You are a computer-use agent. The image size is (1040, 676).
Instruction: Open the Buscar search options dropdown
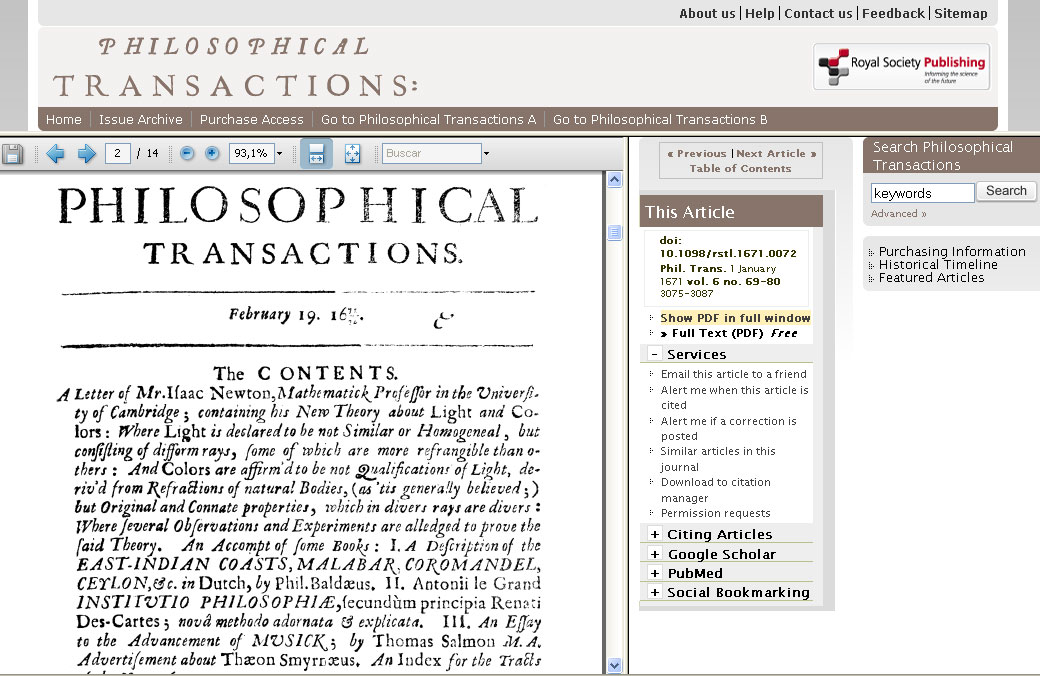486,154
